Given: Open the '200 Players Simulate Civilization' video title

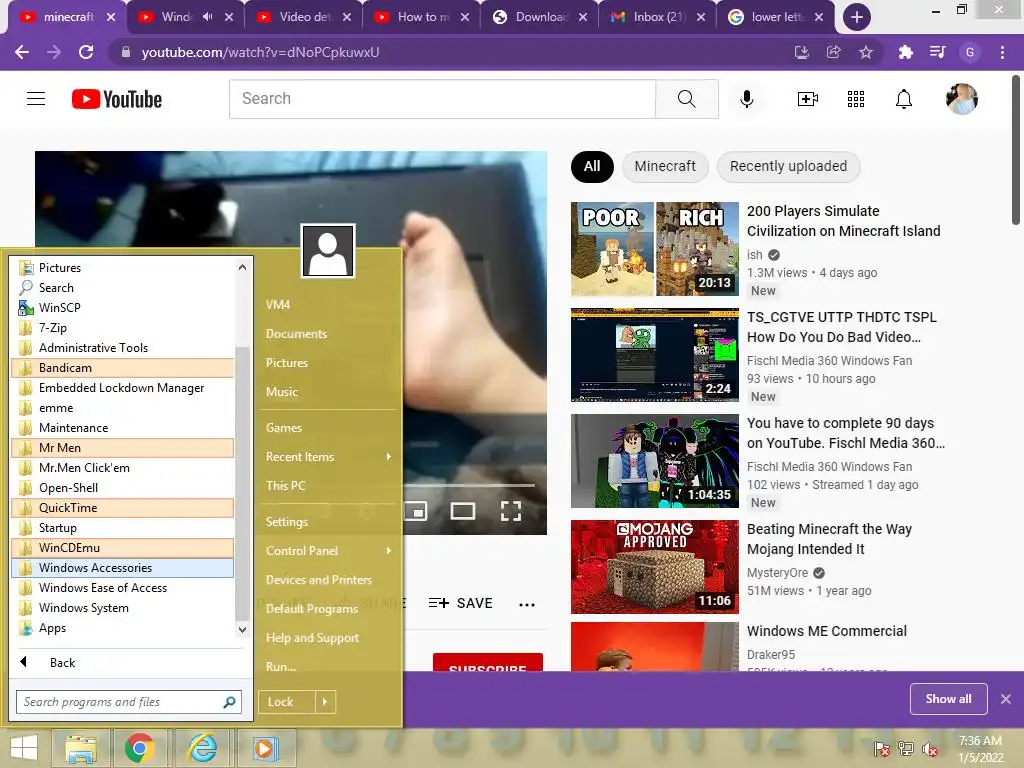Looking at the screenshot, I should point(843,221).
